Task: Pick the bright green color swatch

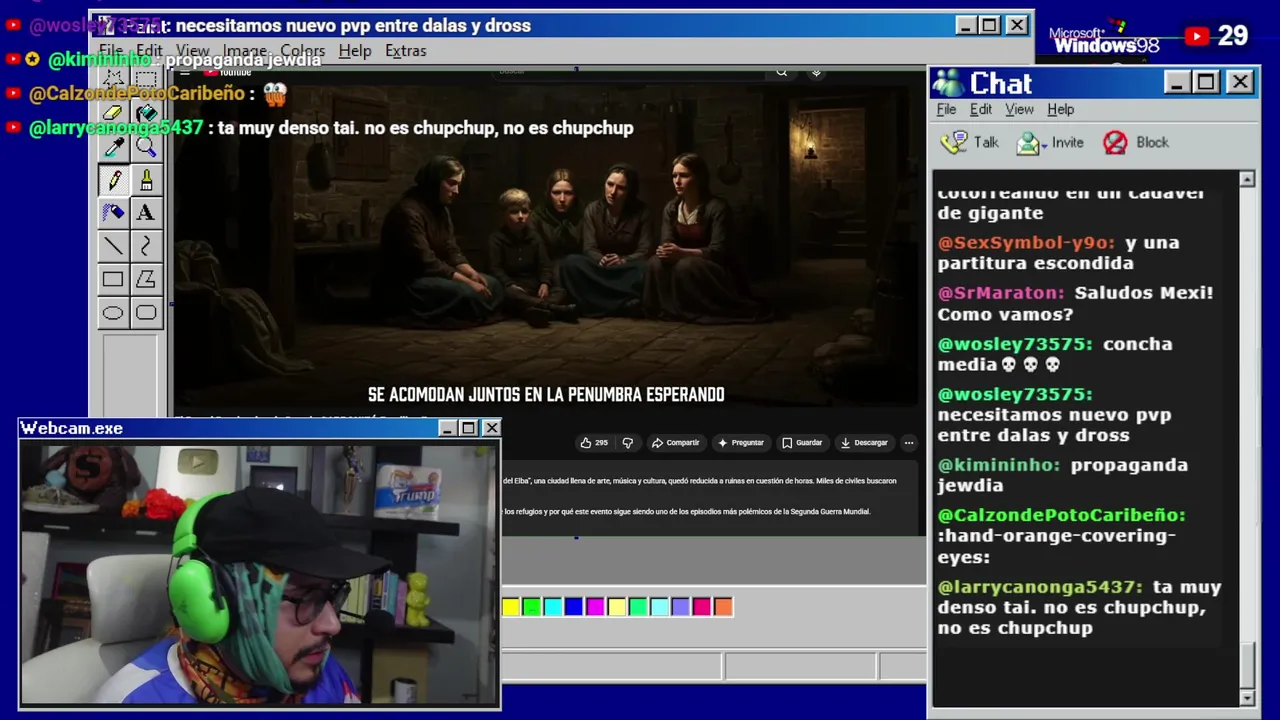Action: click(x=532, y=606)
